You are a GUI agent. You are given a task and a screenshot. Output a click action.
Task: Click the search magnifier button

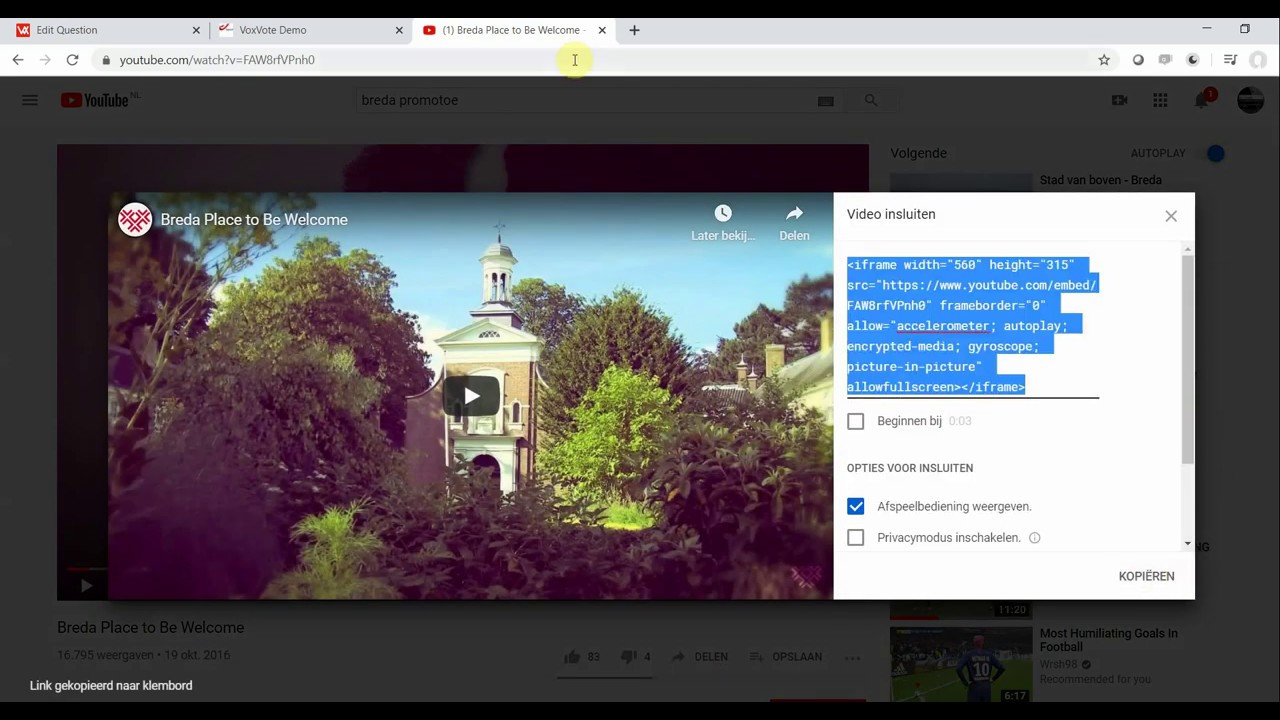click(871, 100)
